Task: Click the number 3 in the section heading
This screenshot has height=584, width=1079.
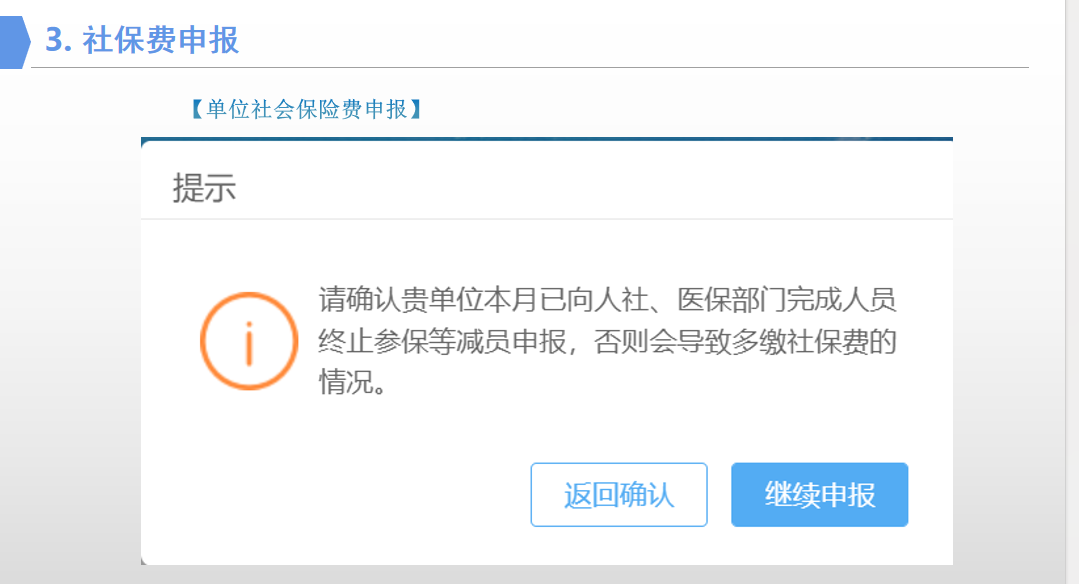Action: tap(54, 40)
